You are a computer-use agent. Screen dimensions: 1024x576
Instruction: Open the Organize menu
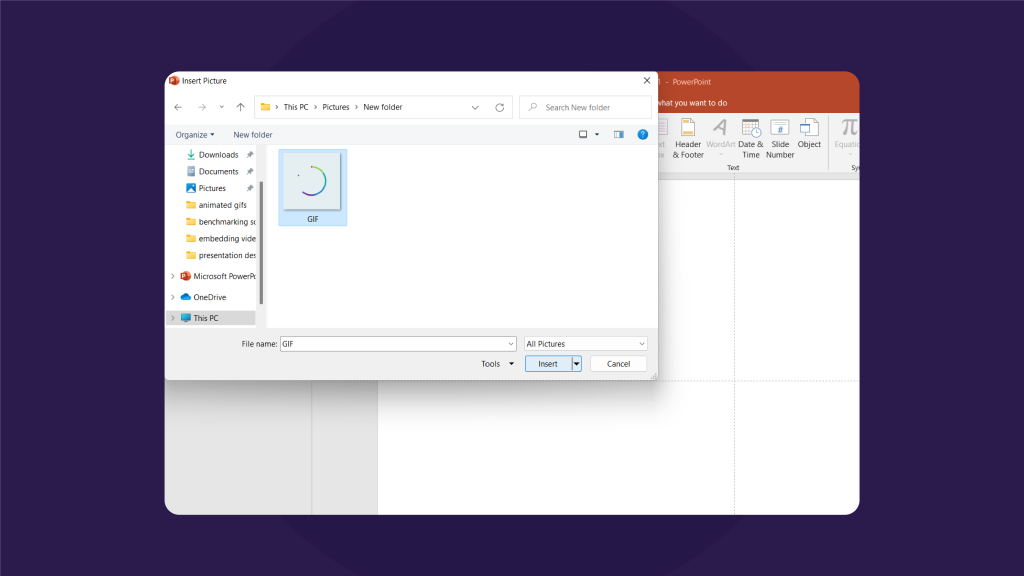point(194,134)
